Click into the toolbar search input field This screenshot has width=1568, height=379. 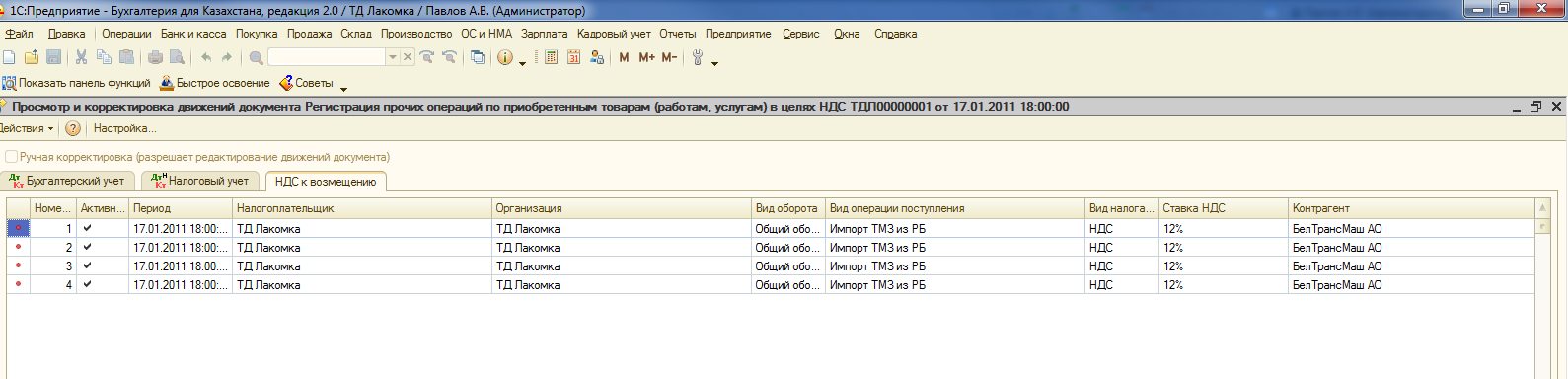(x=327, y=57)
